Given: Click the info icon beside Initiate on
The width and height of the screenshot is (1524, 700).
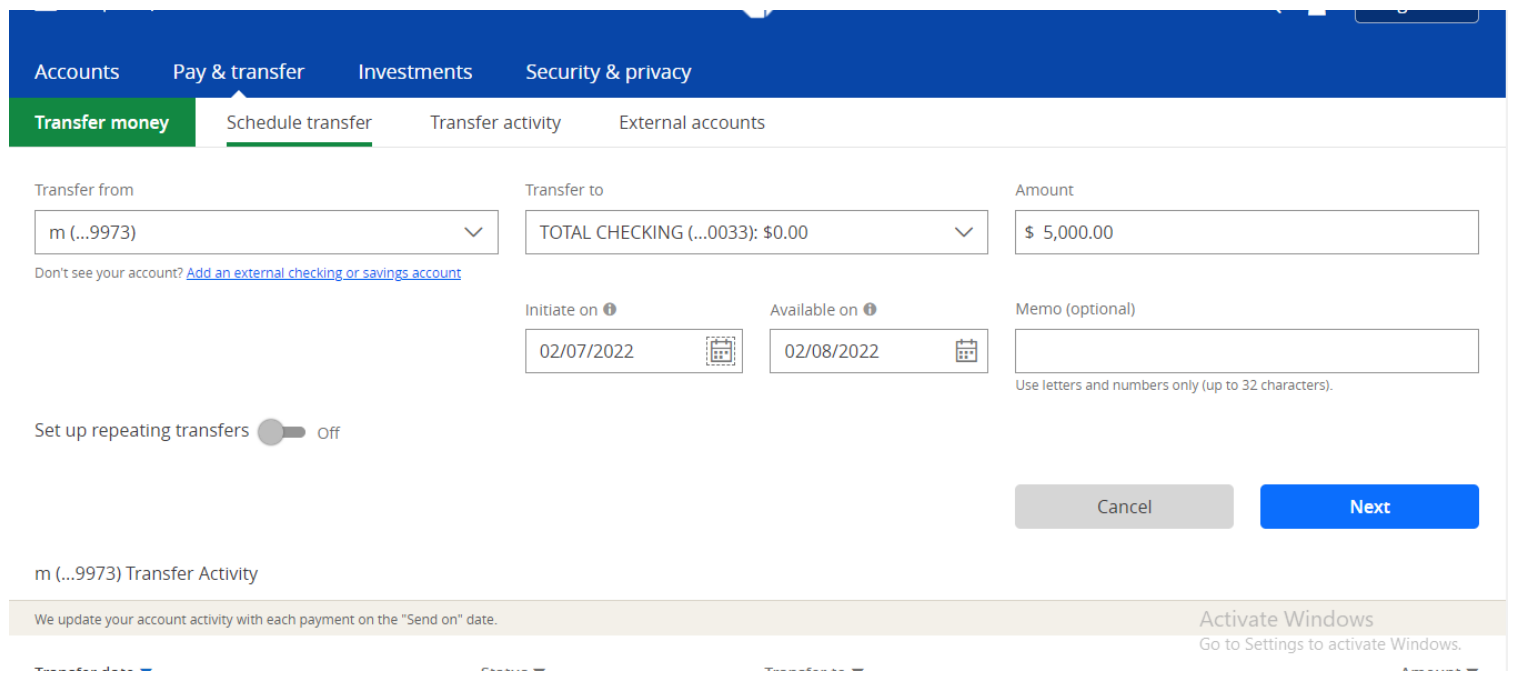Looking at the screenshot, I should [610, 310].
